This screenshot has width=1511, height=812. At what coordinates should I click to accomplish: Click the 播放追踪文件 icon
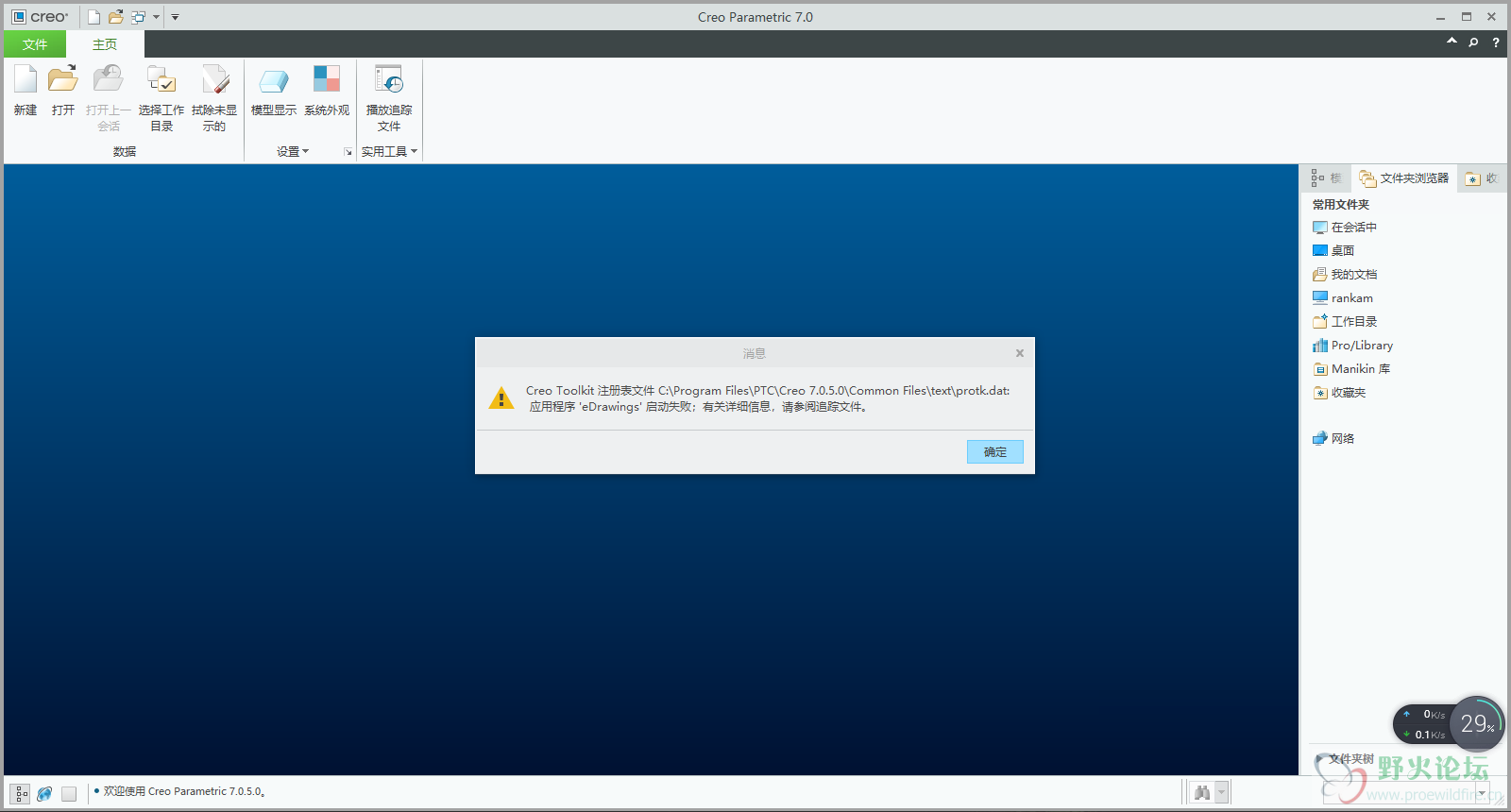pos(389,79)
